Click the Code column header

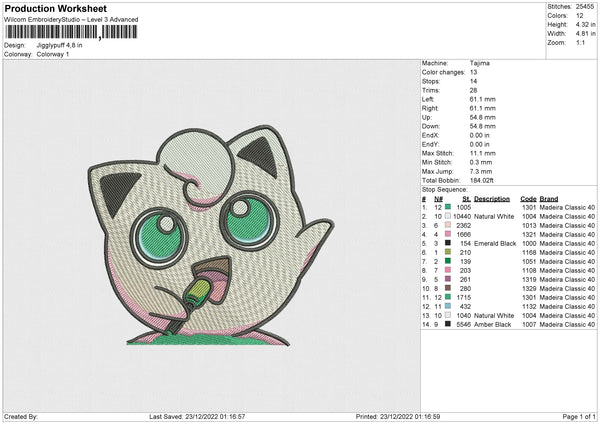[x=528, y=199]
